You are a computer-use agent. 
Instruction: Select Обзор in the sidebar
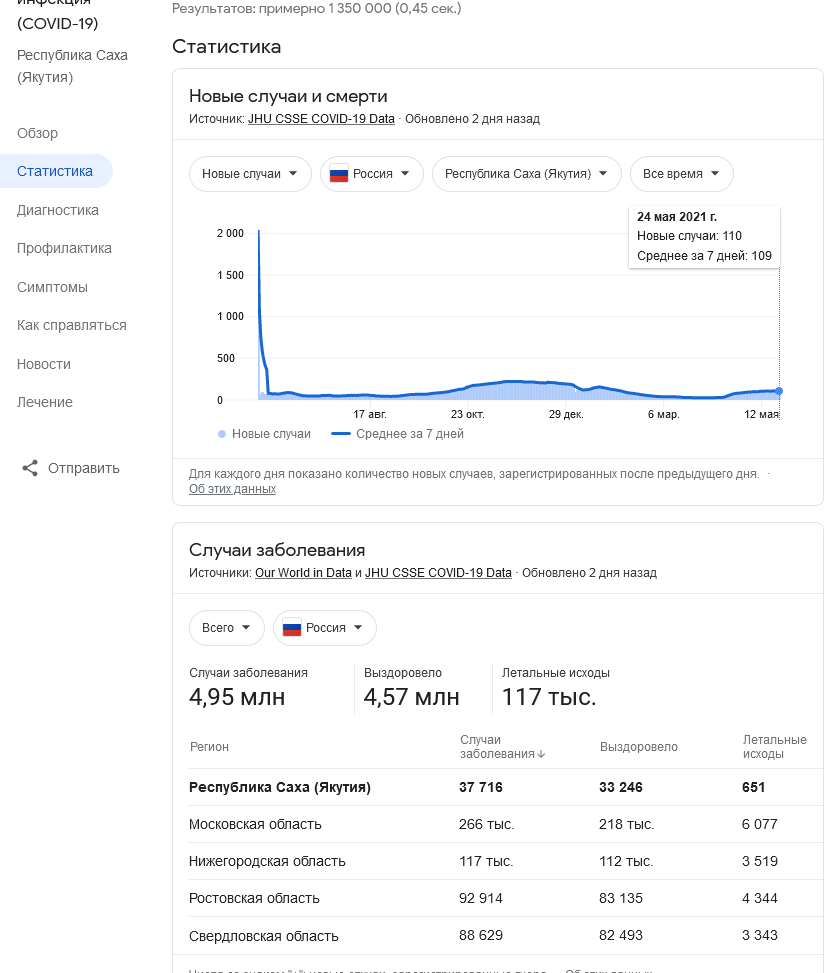[x=38, y=133]
